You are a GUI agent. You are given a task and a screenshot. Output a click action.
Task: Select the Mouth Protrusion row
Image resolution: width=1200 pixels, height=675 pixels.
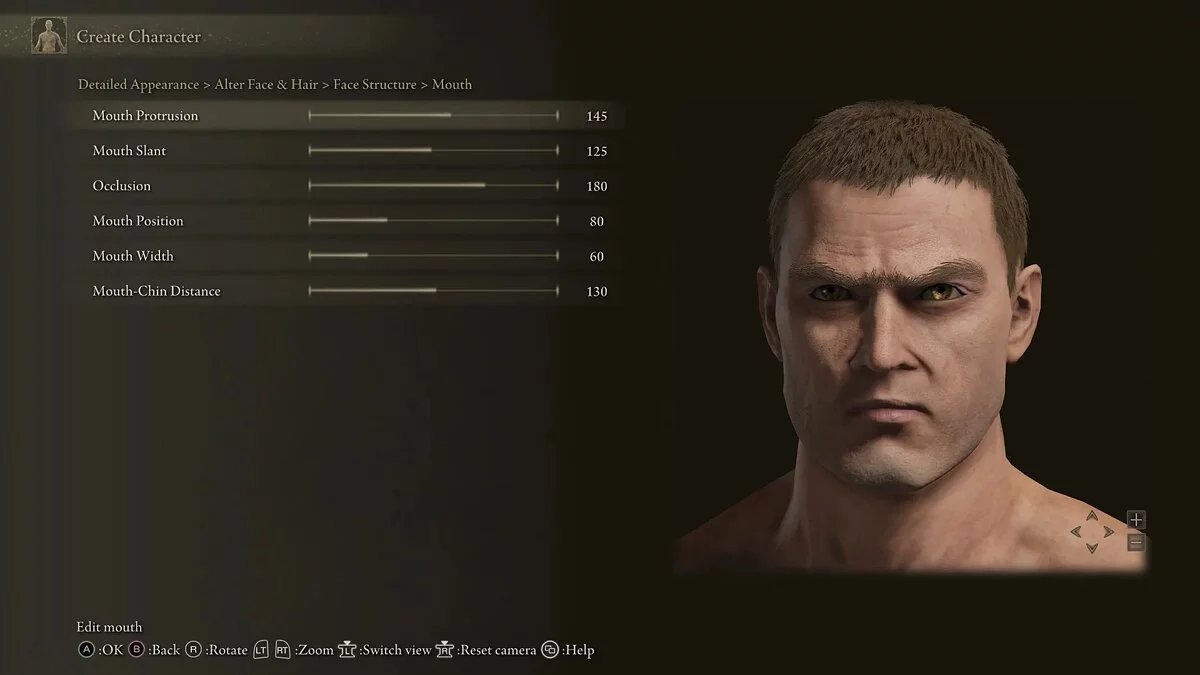coord(349,116)
